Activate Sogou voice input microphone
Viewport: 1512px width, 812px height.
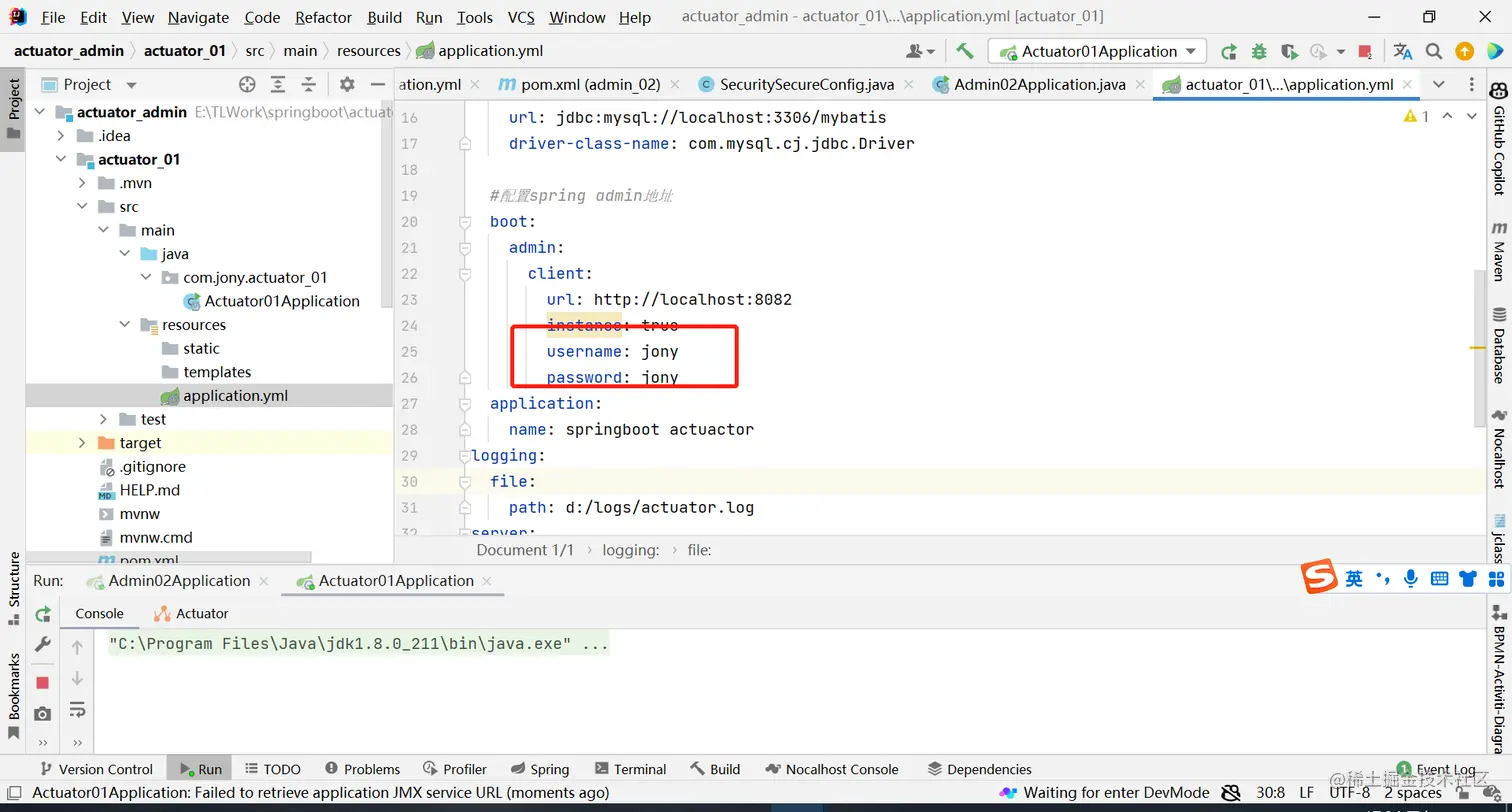tap(1411, 578)
